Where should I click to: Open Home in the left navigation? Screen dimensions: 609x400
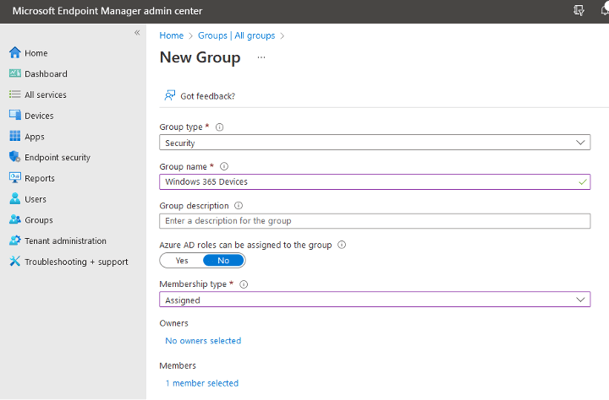click(36, 53)
